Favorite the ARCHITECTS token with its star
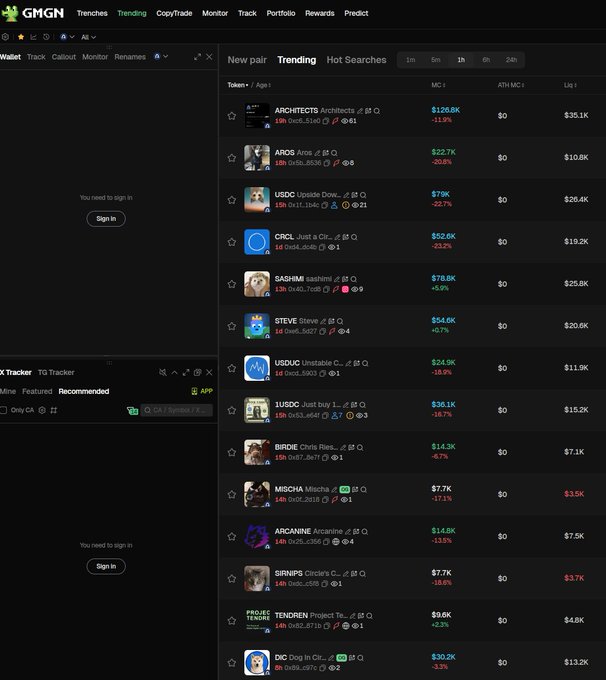Viewport: 606px width, 680px height. click(232, 116)
